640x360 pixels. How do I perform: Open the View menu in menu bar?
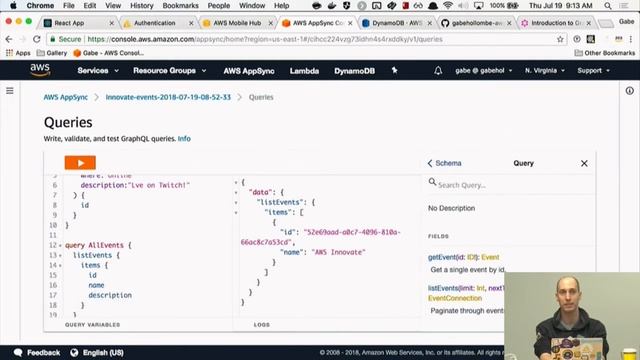(x=113, y=6)
